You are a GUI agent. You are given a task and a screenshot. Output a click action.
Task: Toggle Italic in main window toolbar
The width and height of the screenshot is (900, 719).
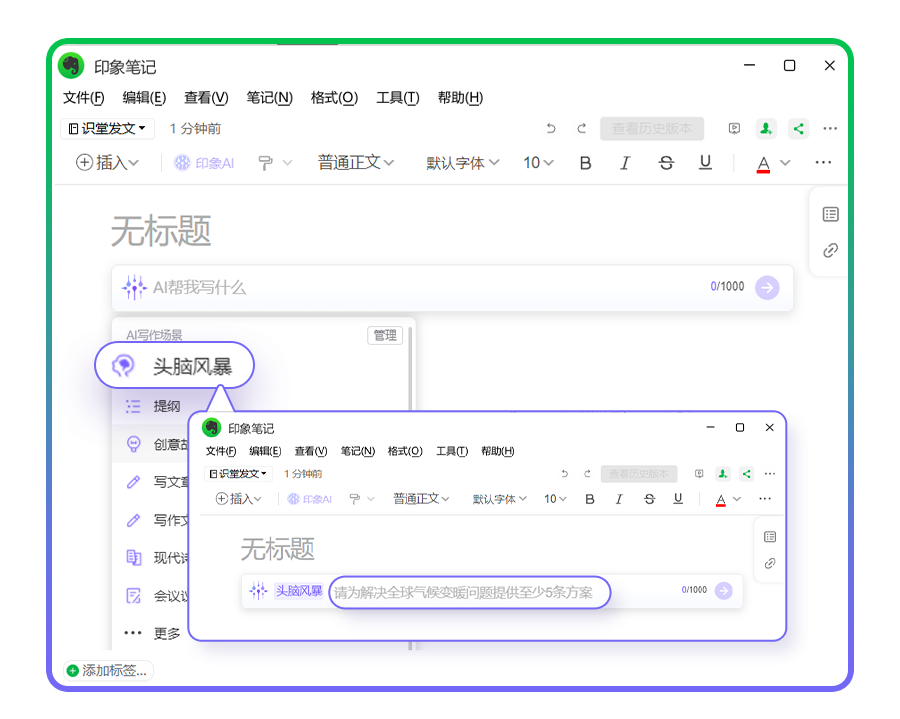pyautogui.click(x=625, y=164)
